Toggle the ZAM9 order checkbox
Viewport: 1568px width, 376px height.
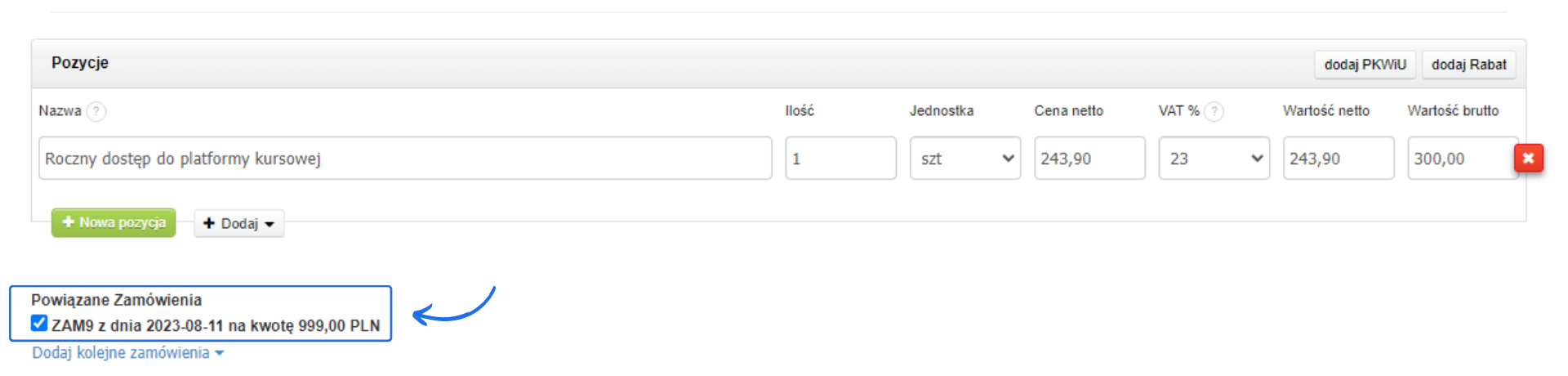point(39,324)
